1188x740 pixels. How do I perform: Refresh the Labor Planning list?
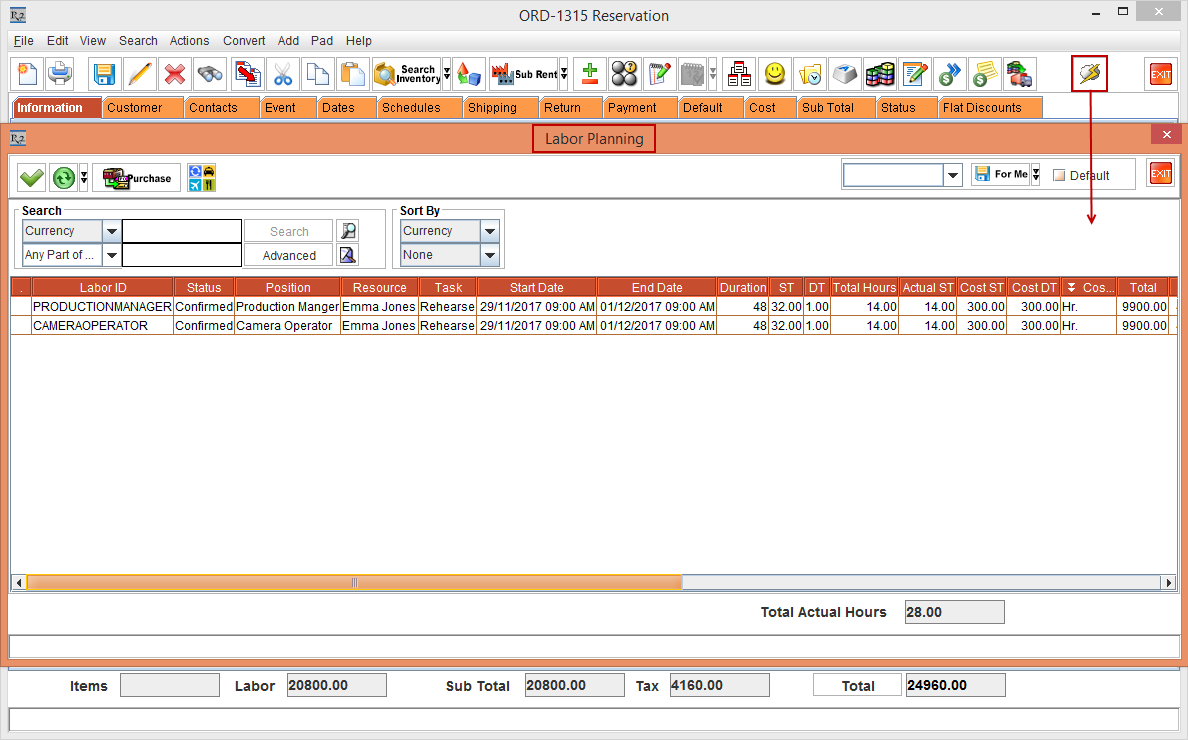(62, 177)
